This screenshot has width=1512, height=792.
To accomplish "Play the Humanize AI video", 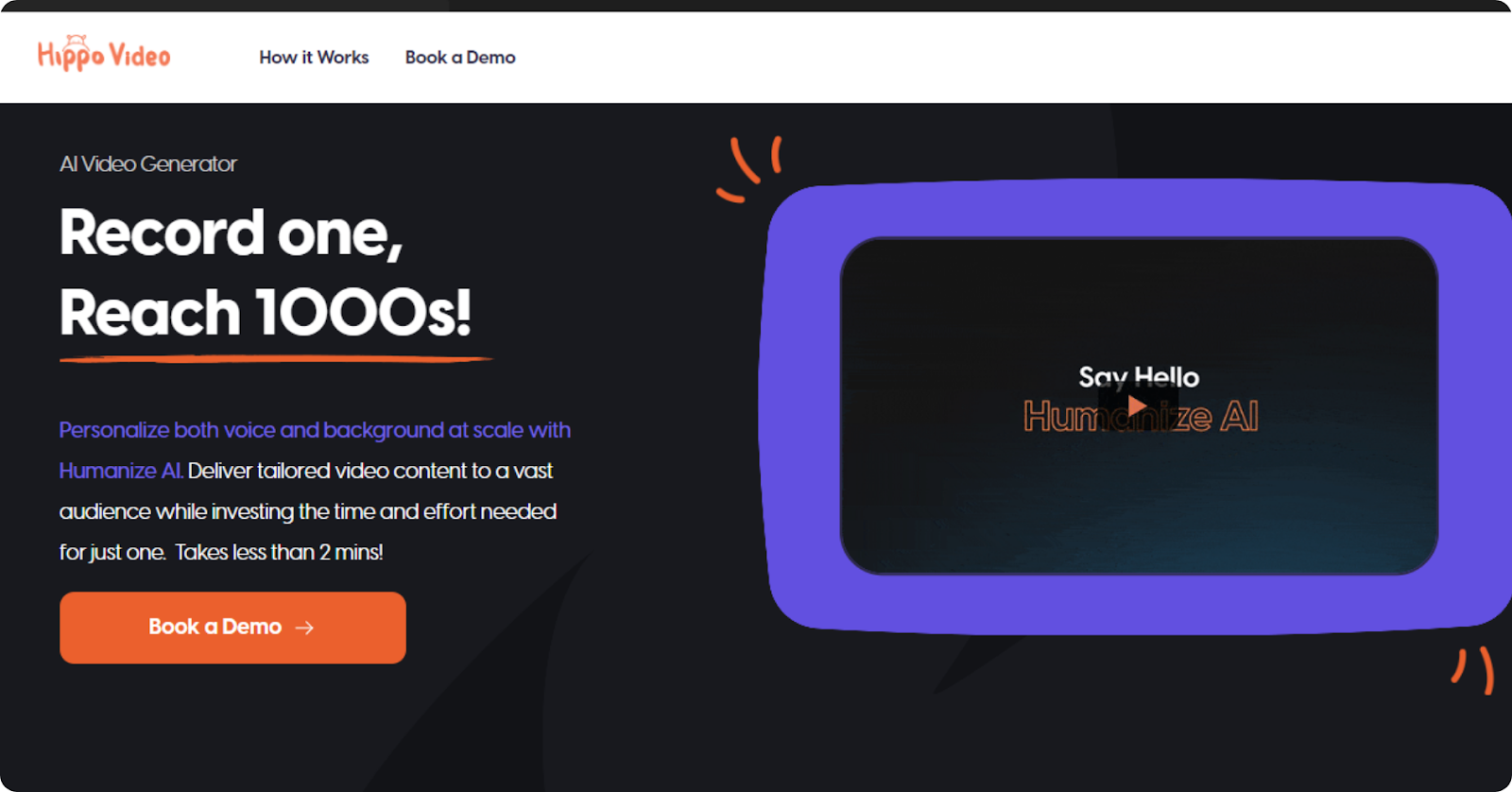I will coord(1137,406).
